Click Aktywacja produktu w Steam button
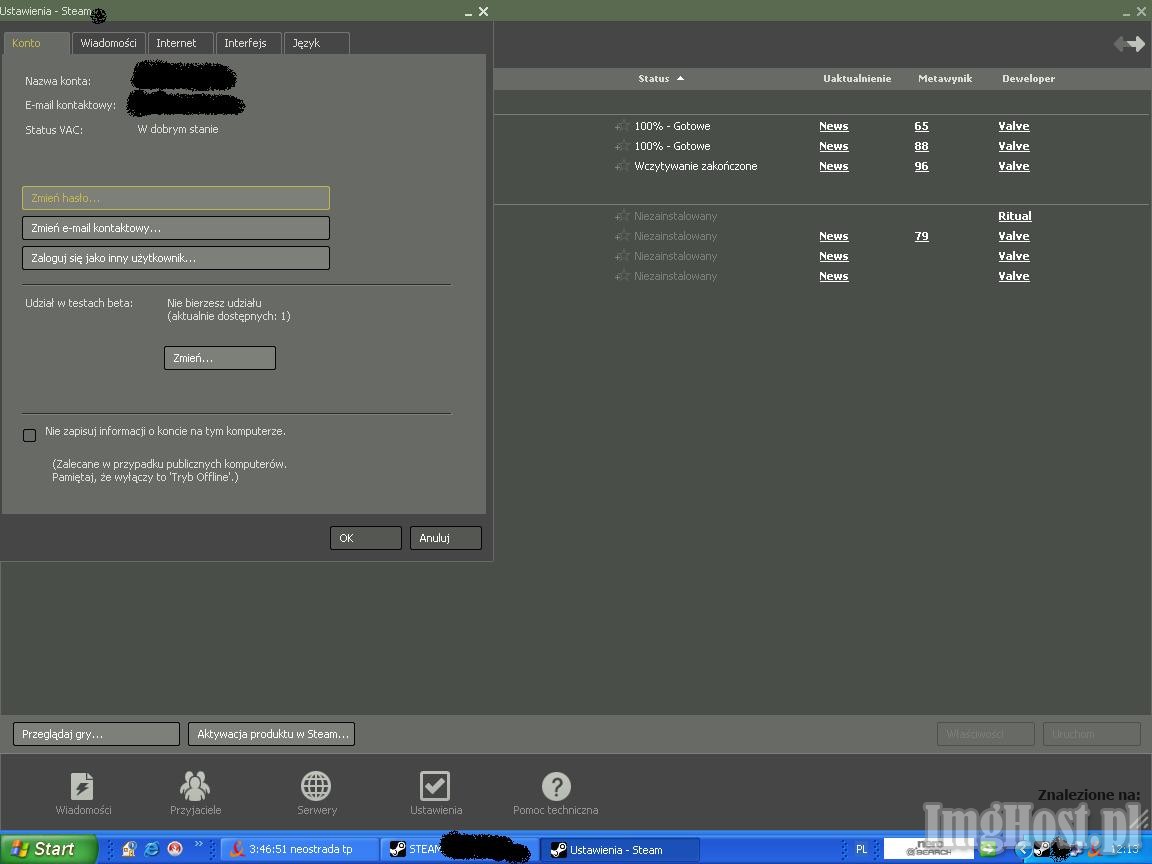This screenshot has height=864, width=1152. point(272,734)
